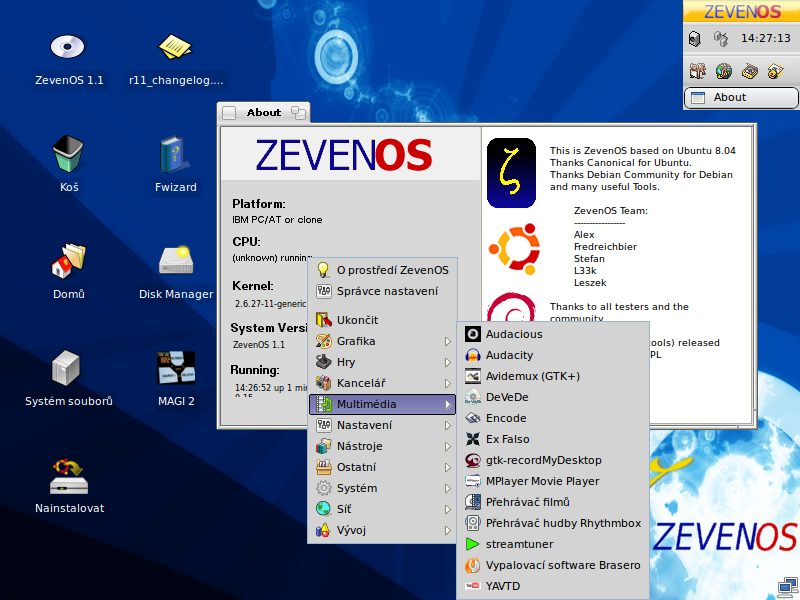
Task: Open Správce nastavení from the menu
Action: pyautogui.click(x=382, y=291)
